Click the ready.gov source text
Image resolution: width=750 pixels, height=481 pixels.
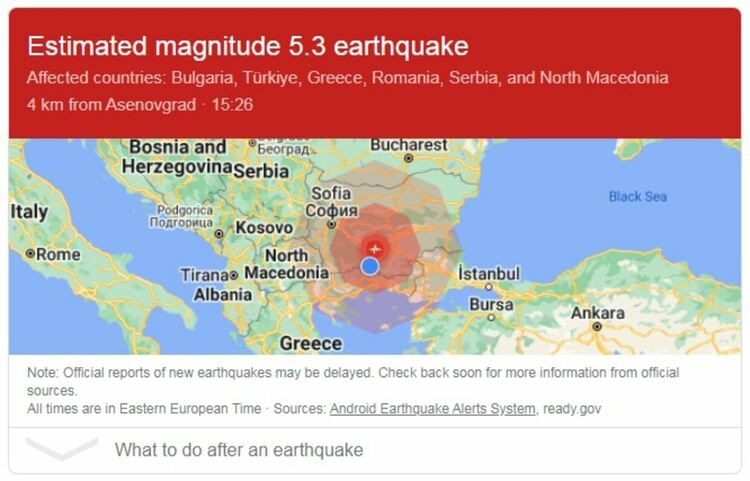572,409
